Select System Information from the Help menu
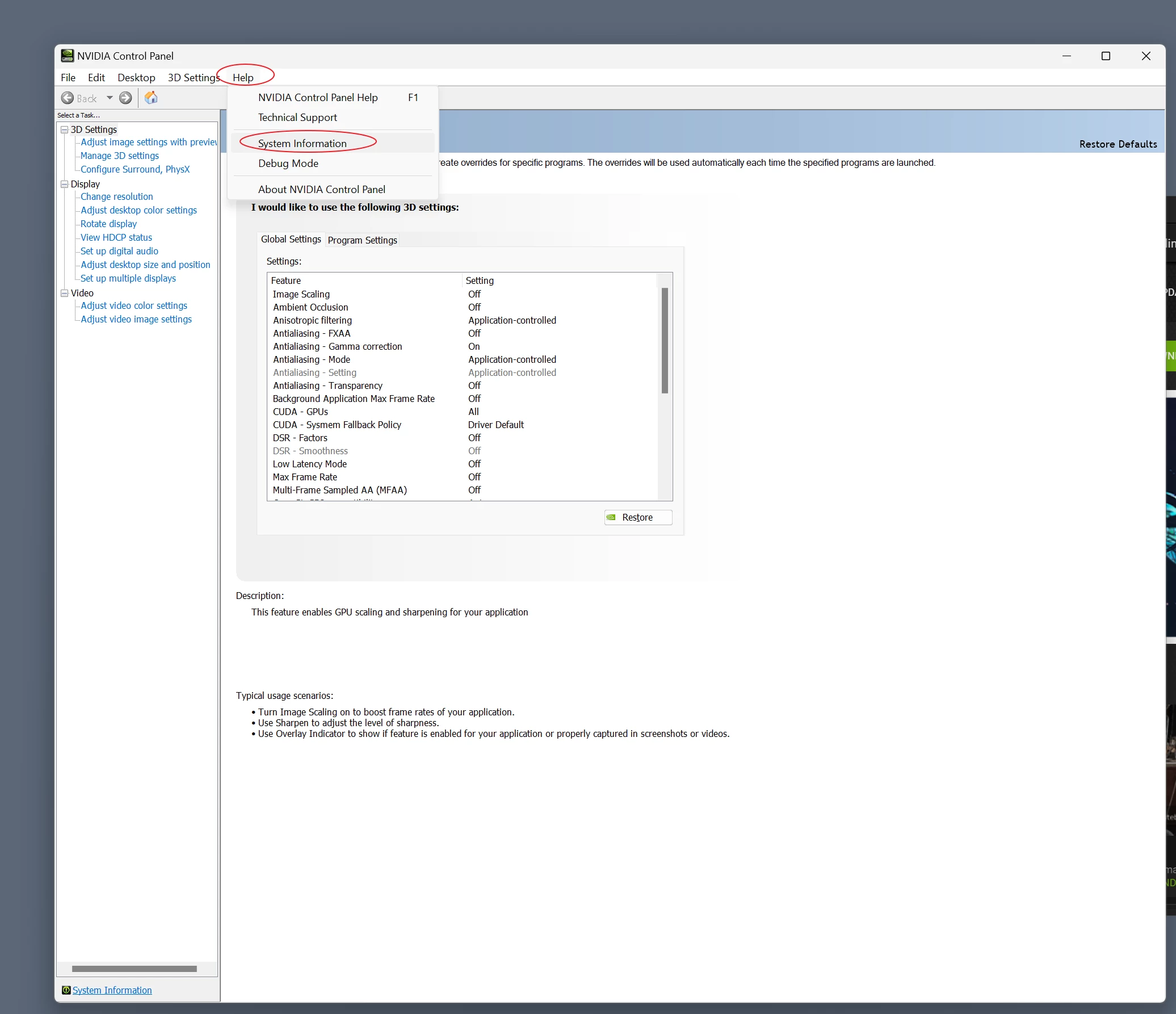This screenshot has height=1014, width=1176. pos(302,143)
